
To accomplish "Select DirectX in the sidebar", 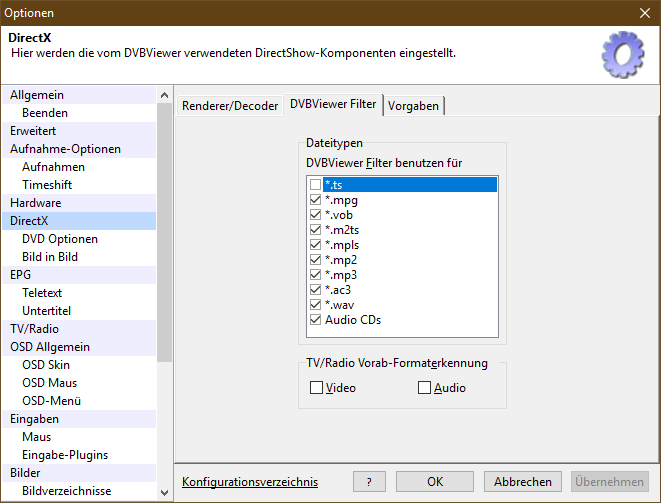I will [79, 221].
